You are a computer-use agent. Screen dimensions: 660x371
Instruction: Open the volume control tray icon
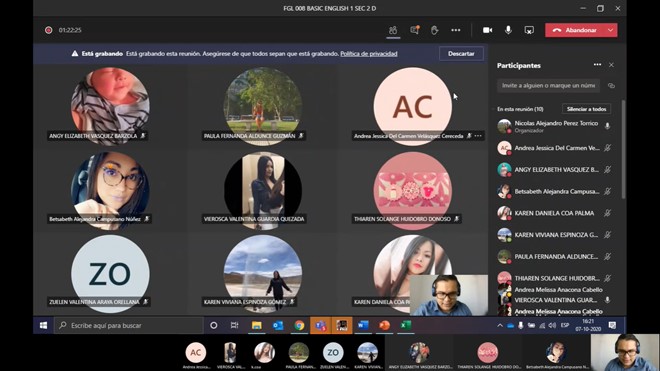[x=552, y=326]
